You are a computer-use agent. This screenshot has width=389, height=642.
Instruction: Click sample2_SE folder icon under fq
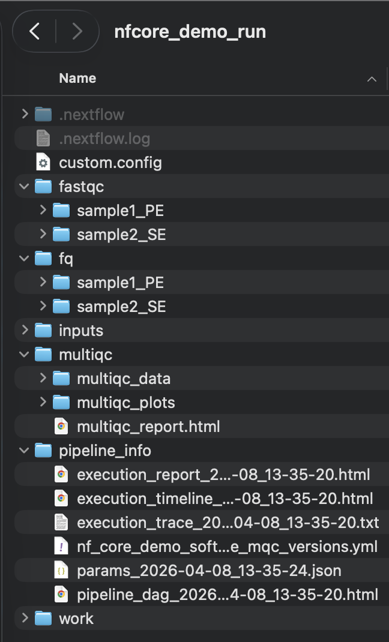coord(61,306)
